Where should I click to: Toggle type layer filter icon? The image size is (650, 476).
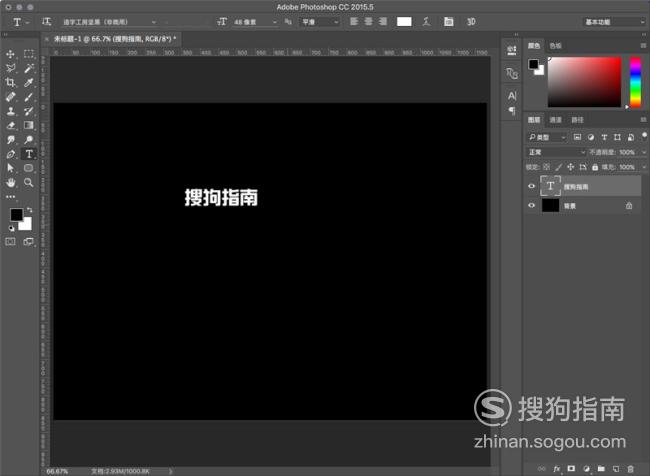[x=604, y=137]
